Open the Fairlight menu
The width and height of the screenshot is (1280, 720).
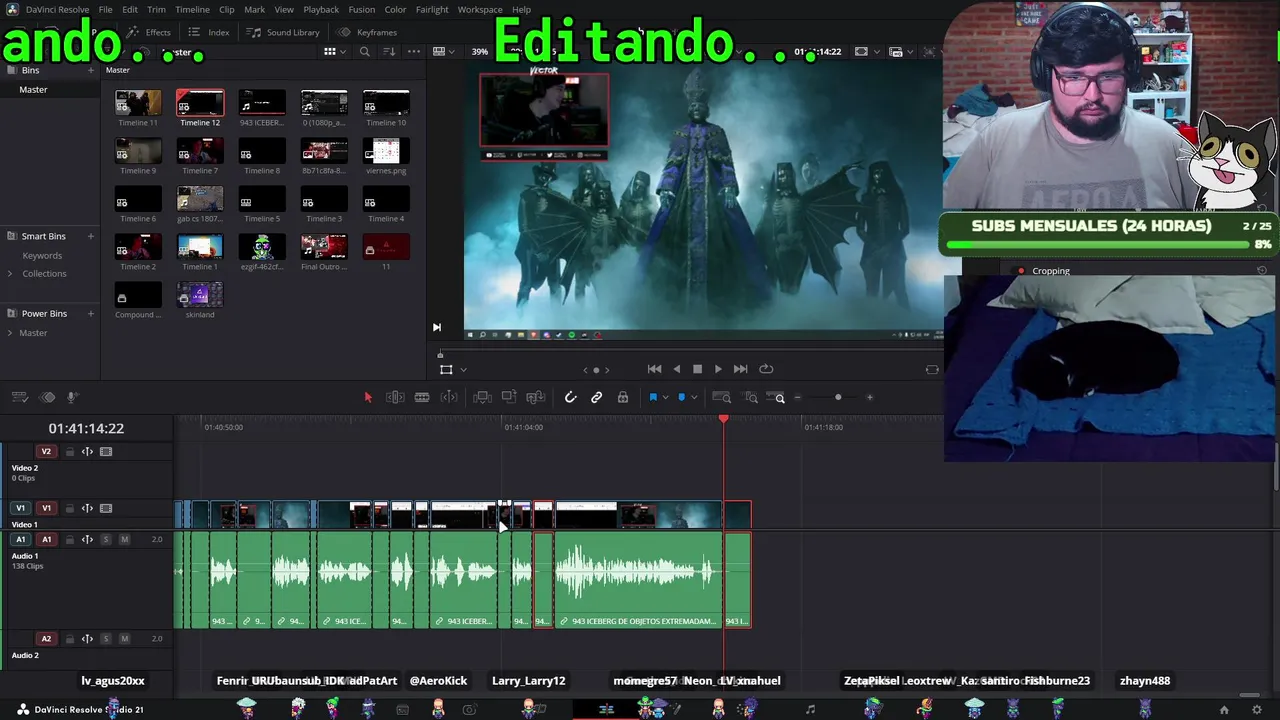pyautogui.click(x=432, y=10)
